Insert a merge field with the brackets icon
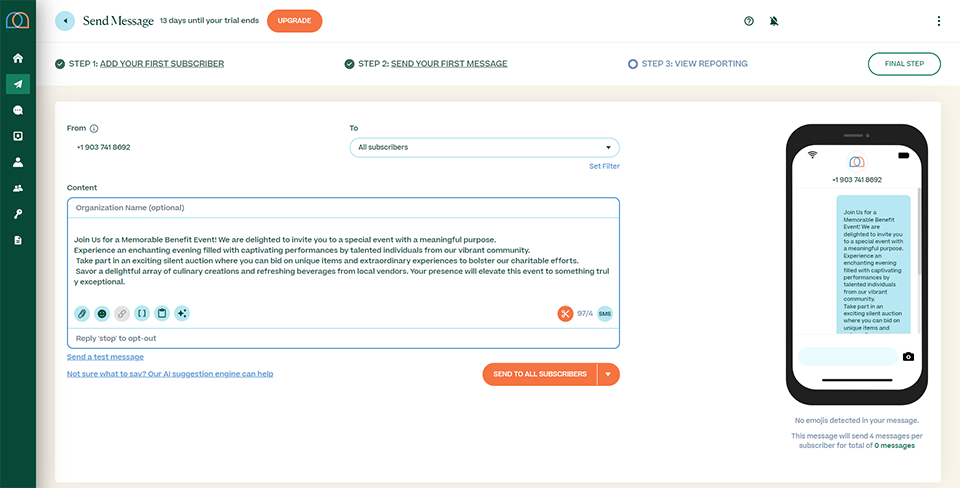The image size is (960, 488). coord(142,313)
